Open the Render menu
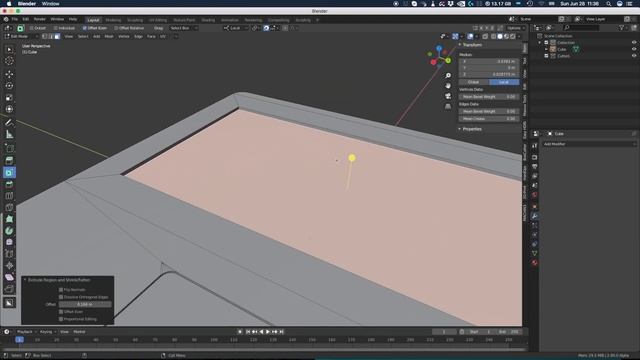 (40, 19)
